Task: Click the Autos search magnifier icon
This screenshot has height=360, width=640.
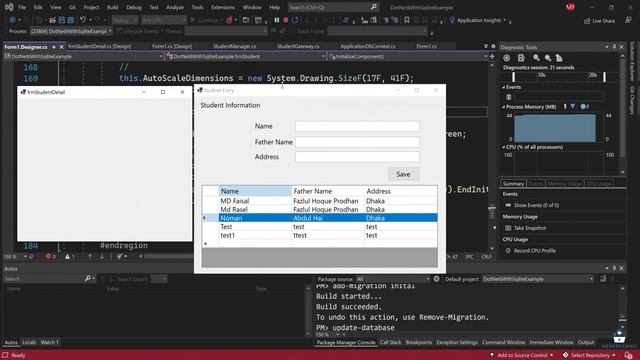Action: (x=88, y=279)
